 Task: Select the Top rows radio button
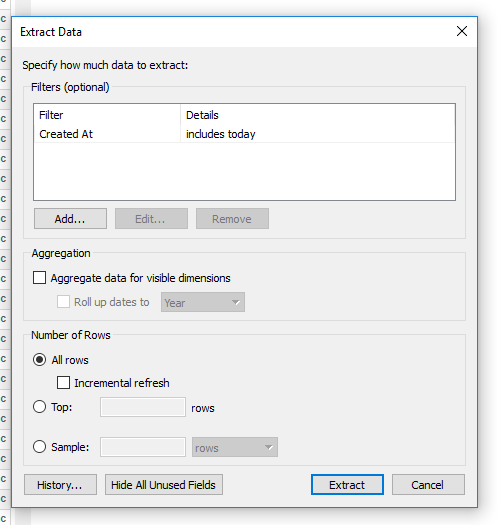tap(40, 407)
